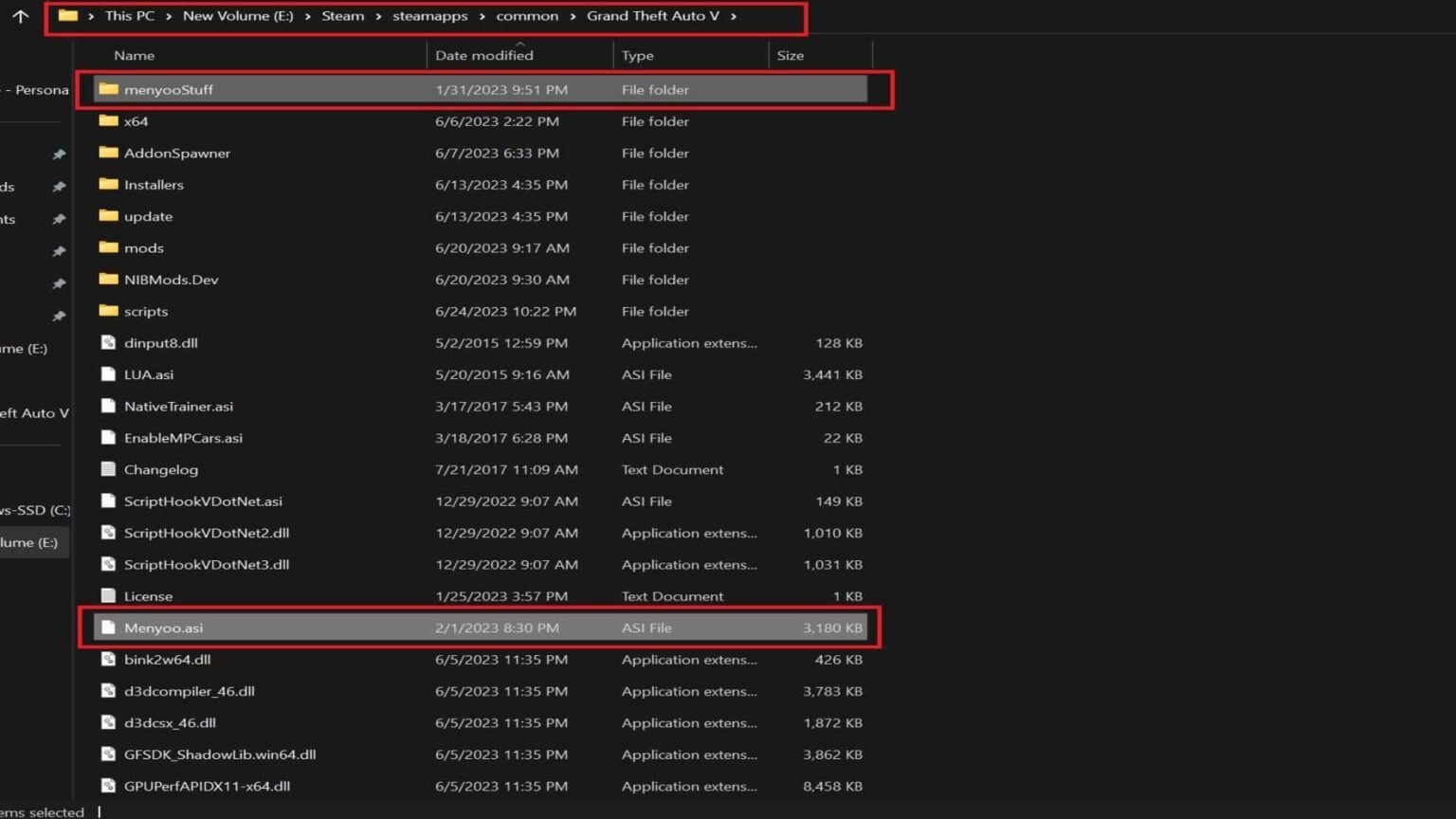
Task: Click the x64 folder icon
Action: coord(109,121)
